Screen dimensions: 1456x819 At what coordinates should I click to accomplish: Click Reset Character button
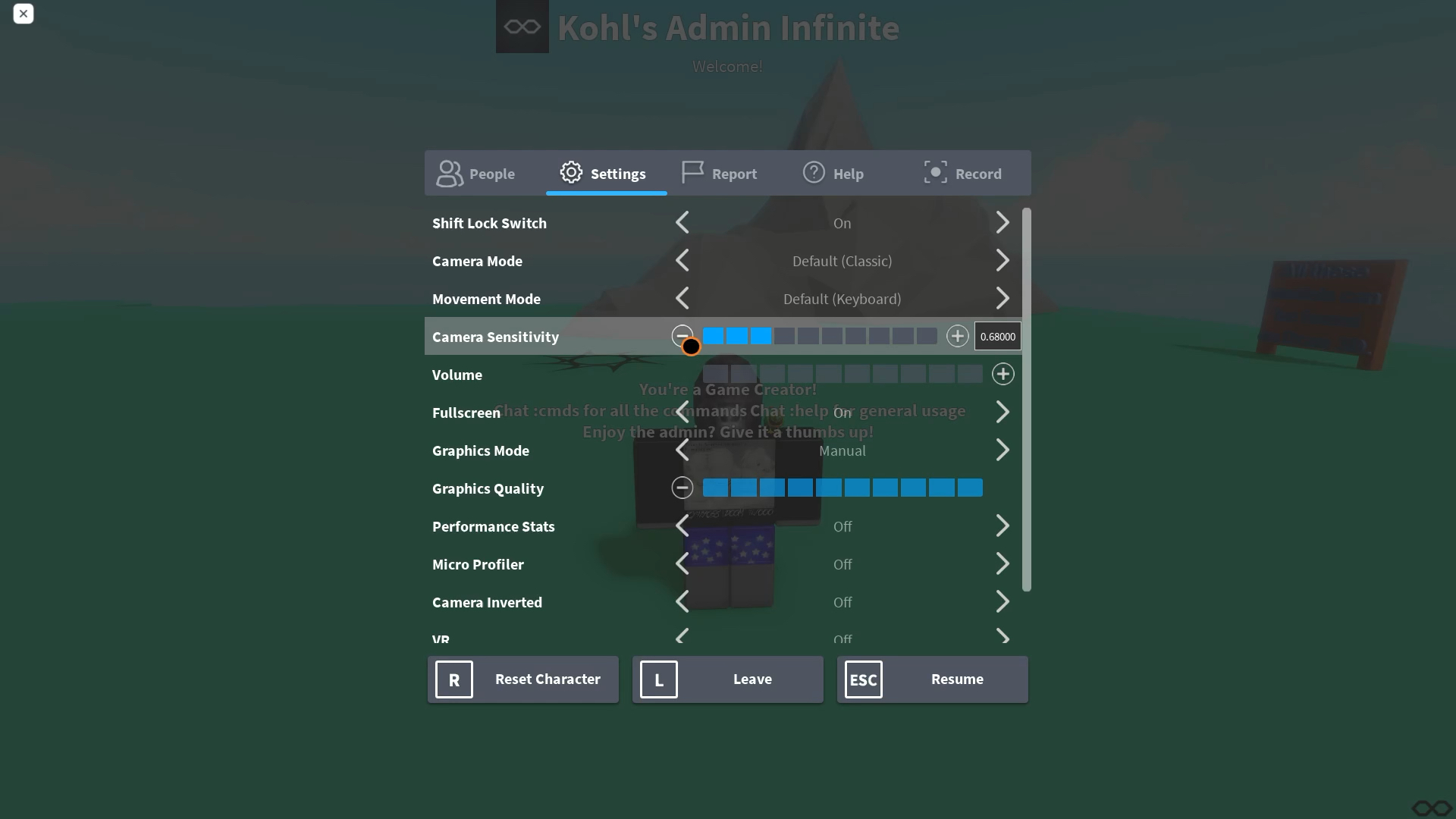[523, 679]
